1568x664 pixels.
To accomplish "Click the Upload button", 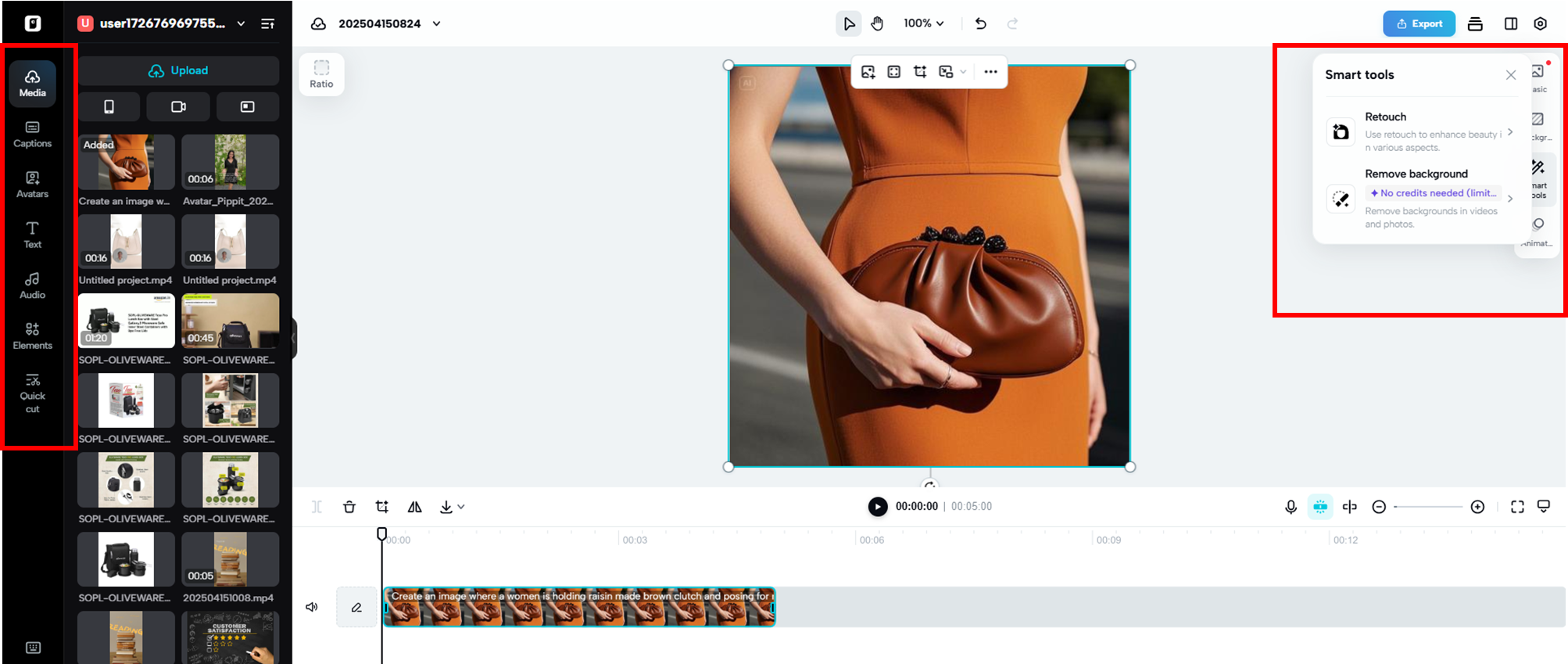I will point(178,70).
